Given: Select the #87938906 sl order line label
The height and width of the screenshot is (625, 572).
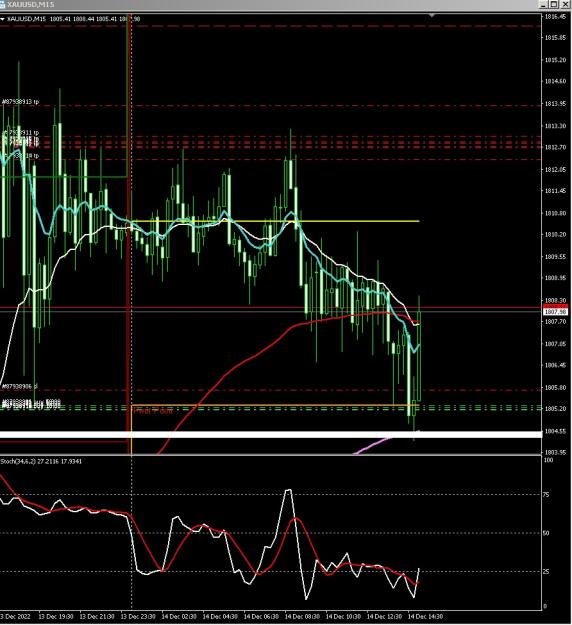Looking at the screenshot, I should point(20,386).
